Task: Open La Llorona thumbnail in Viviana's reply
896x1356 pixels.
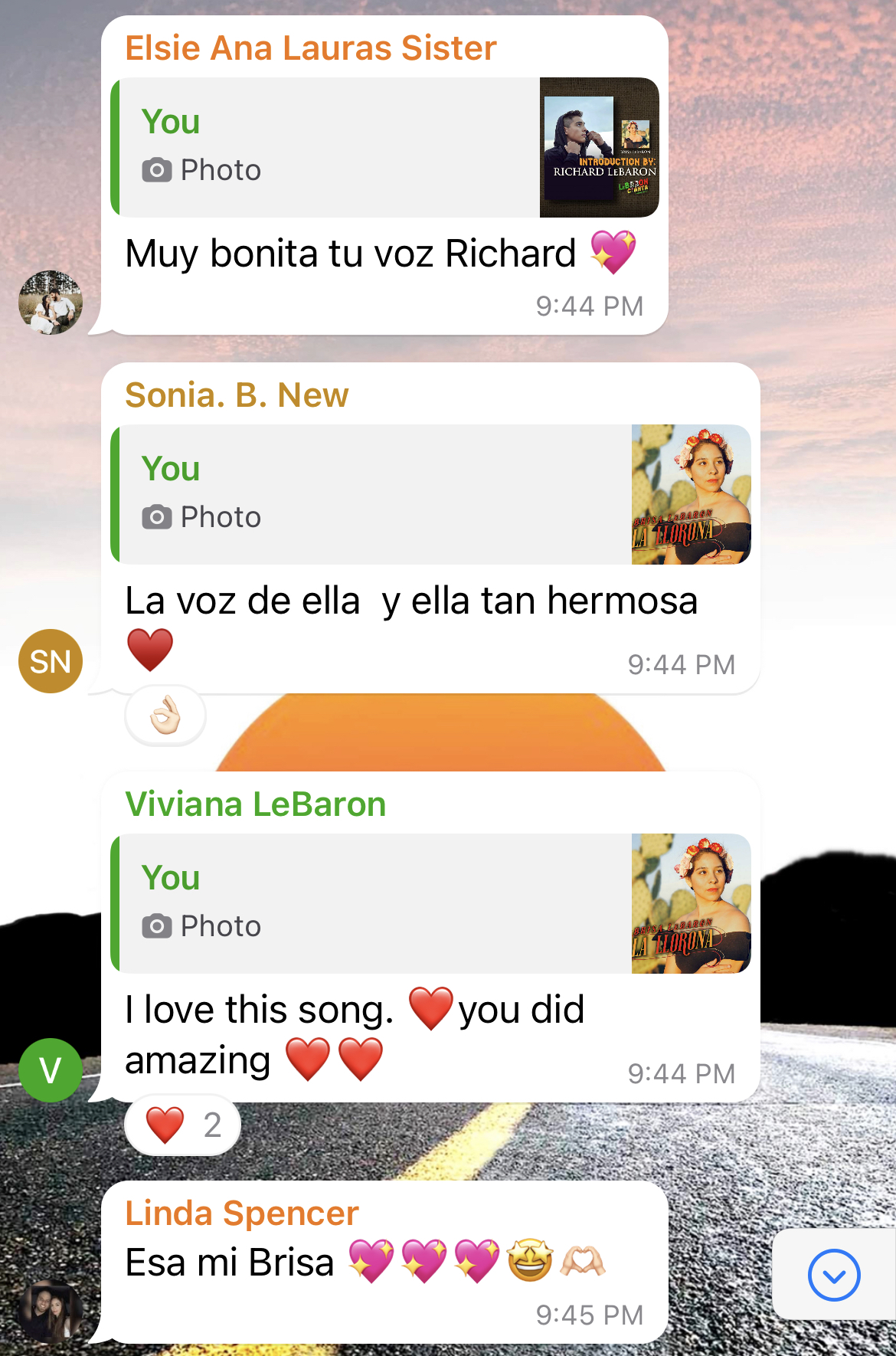Action: point(692,903)
